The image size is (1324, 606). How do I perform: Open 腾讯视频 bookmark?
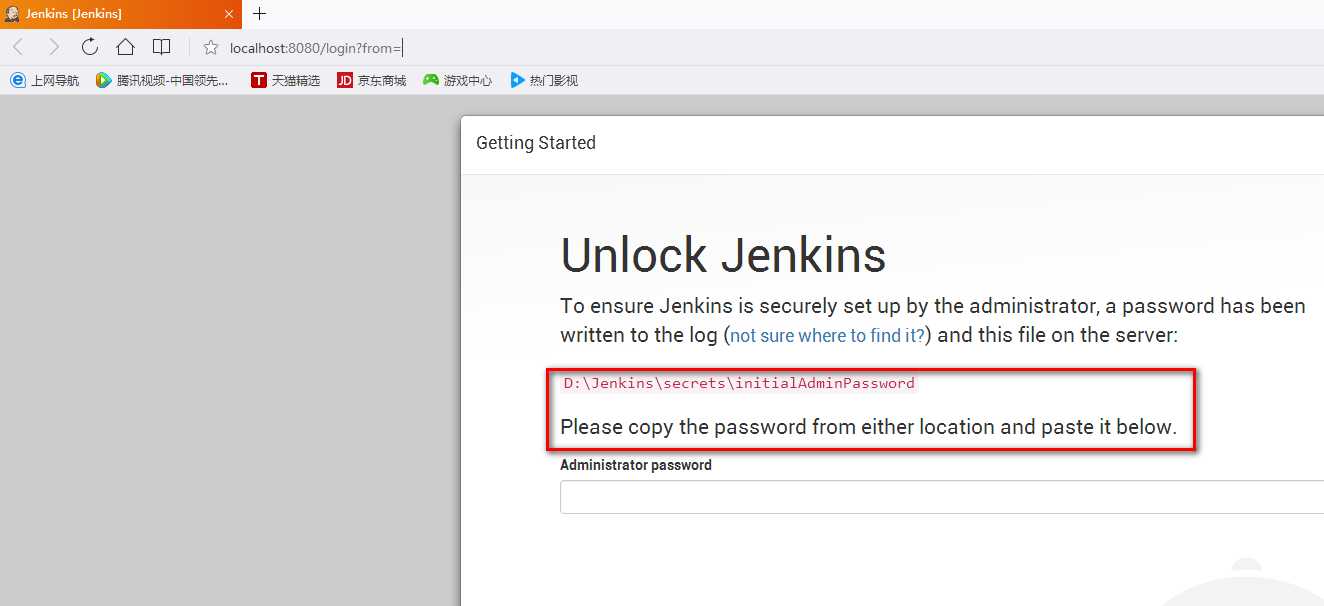coord(162,80)
